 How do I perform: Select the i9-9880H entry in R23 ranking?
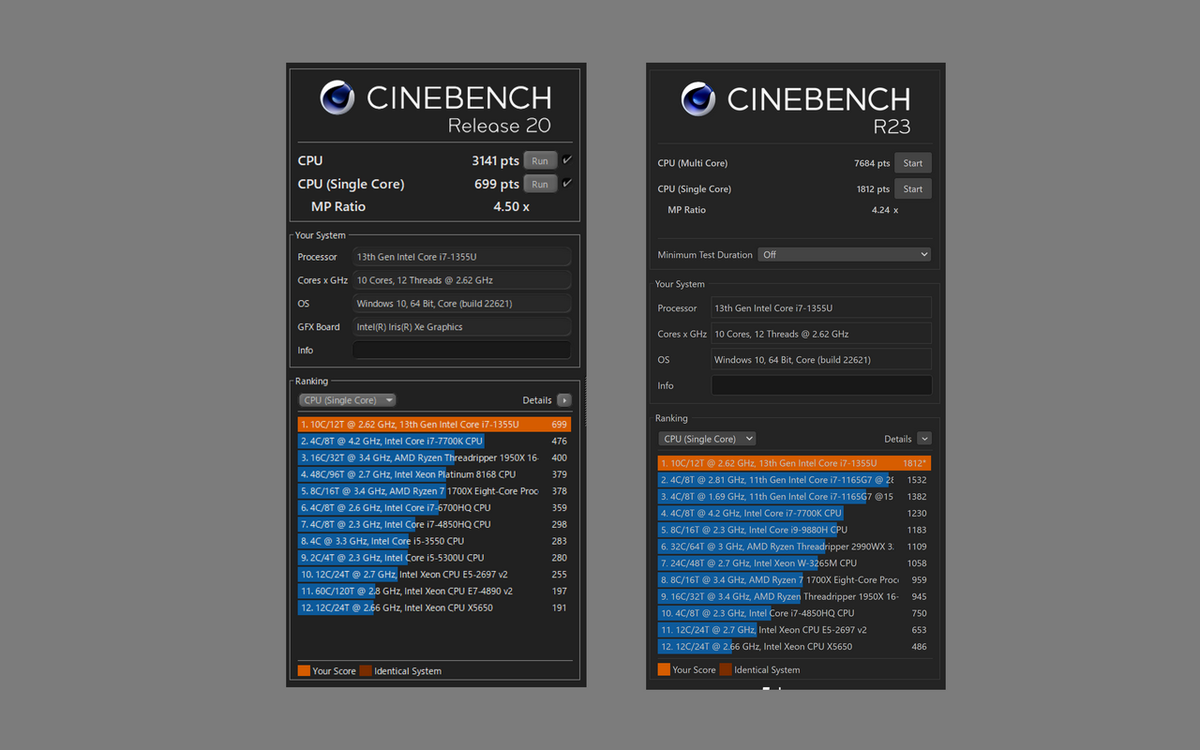pyautogui.click(x=780, y=530)
